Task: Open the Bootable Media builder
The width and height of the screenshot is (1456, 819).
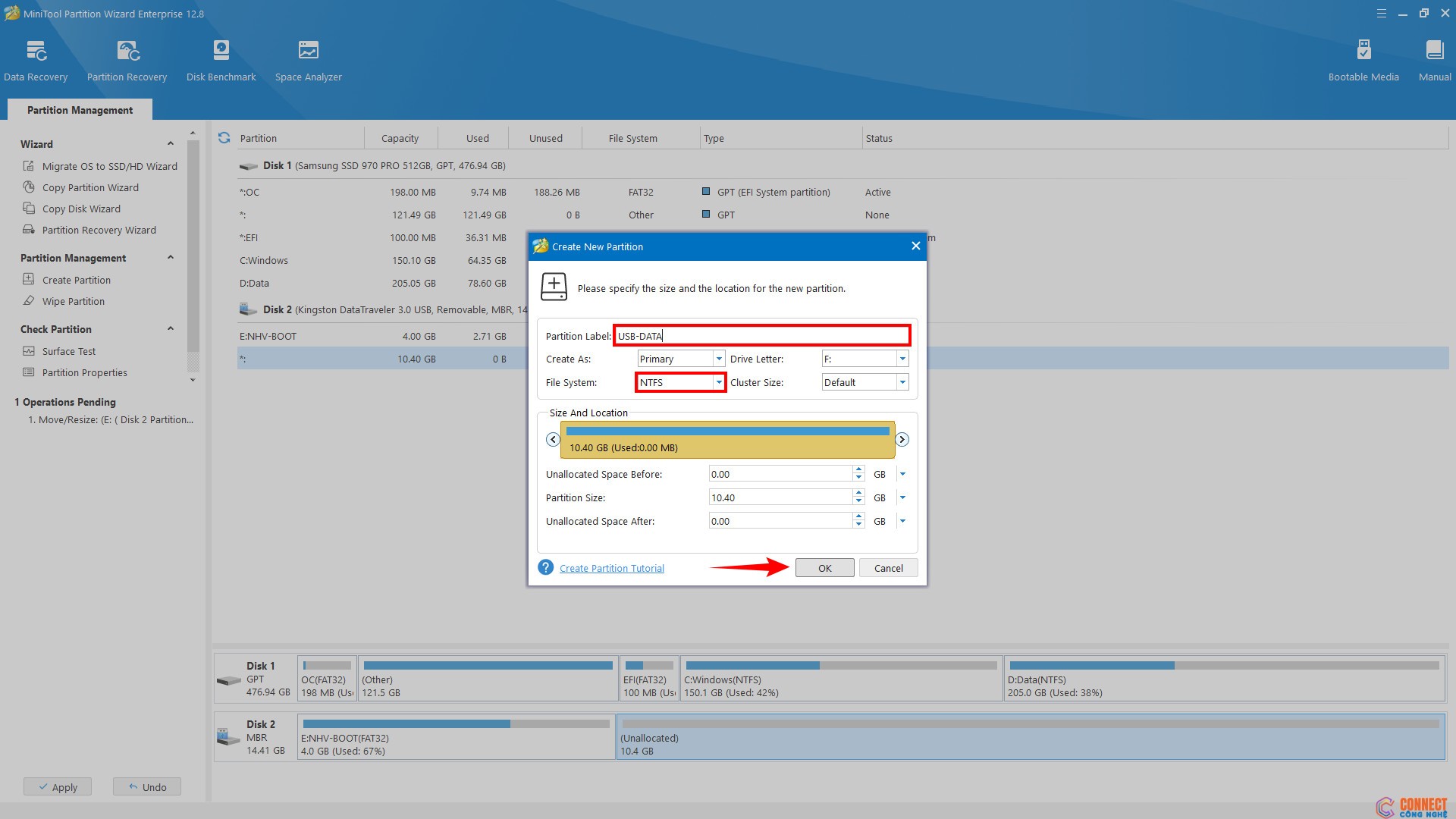Action: (x=1363, y=61)
